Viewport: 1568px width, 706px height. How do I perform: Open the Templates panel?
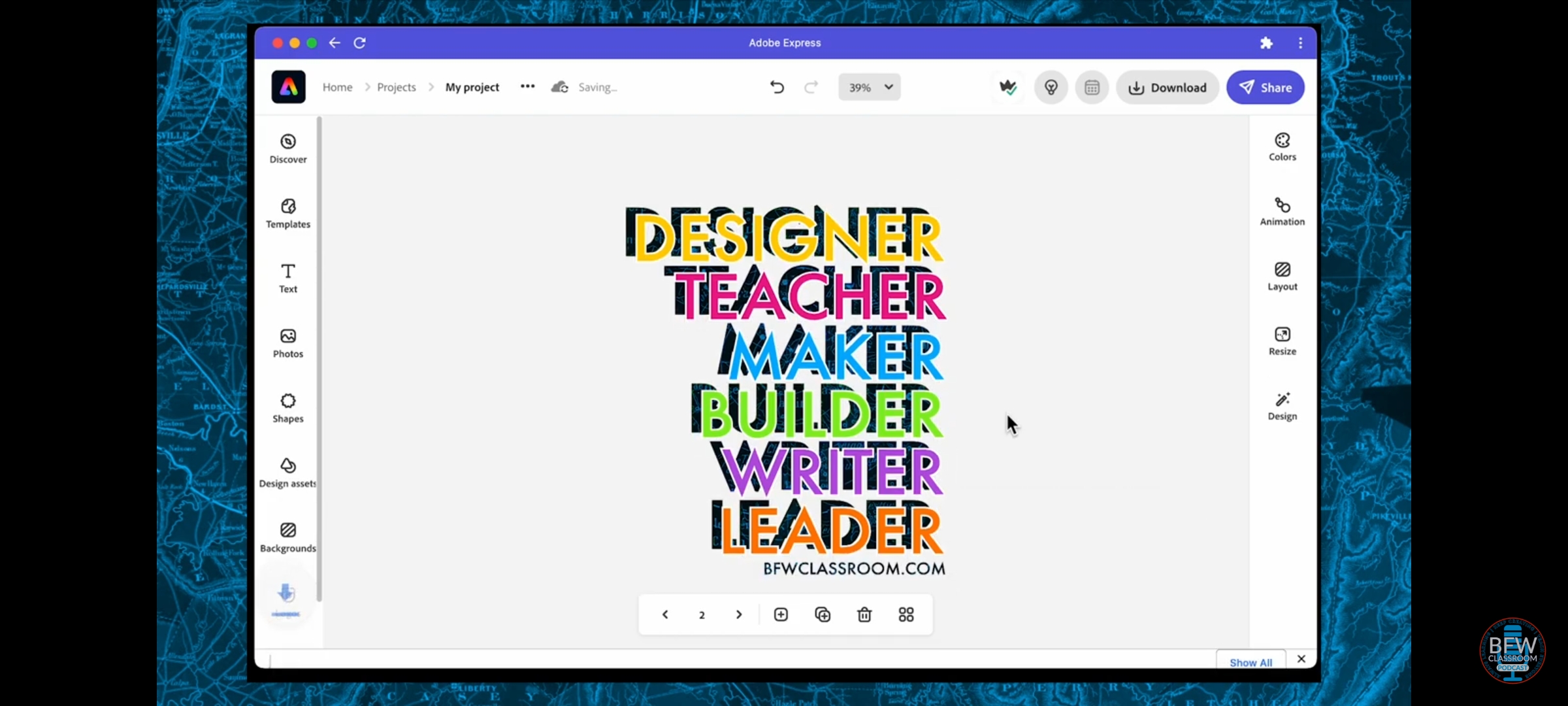point(287,212)
